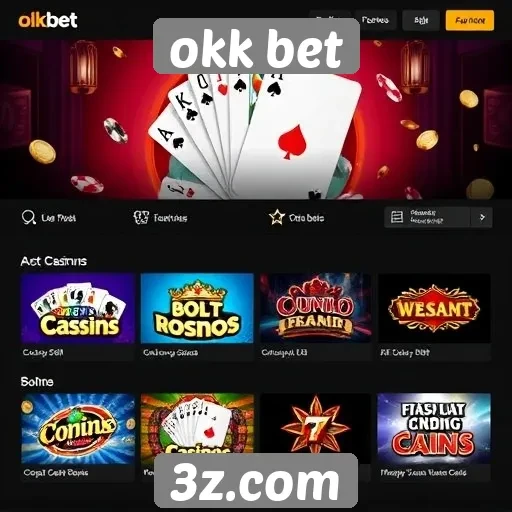Open the Wesant game thumbnail
This screenshot has height=512, width=512.
[x=434, y=308]
